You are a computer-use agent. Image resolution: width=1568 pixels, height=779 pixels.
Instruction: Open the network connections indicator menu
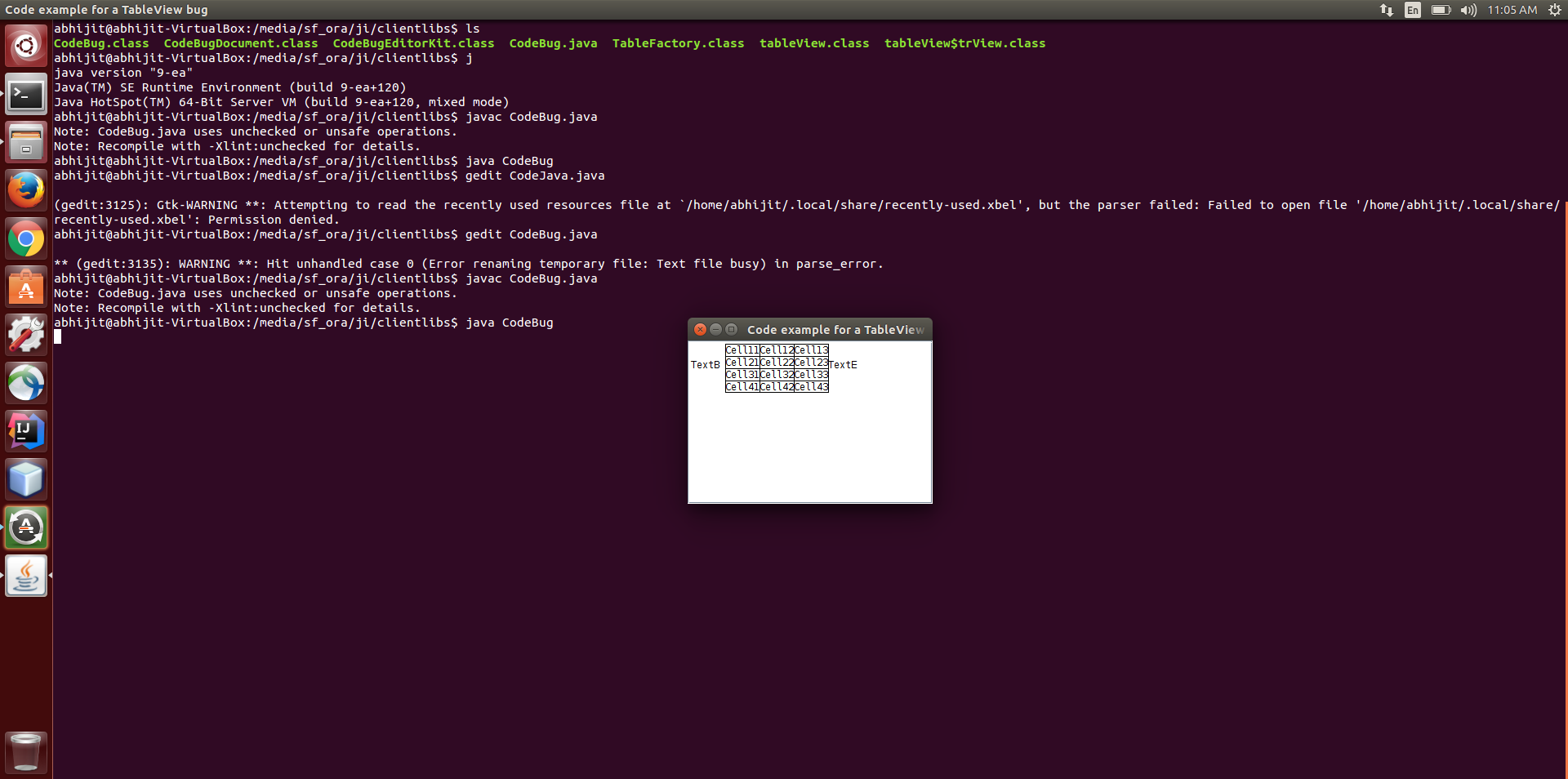click(x=1387, y=10)
